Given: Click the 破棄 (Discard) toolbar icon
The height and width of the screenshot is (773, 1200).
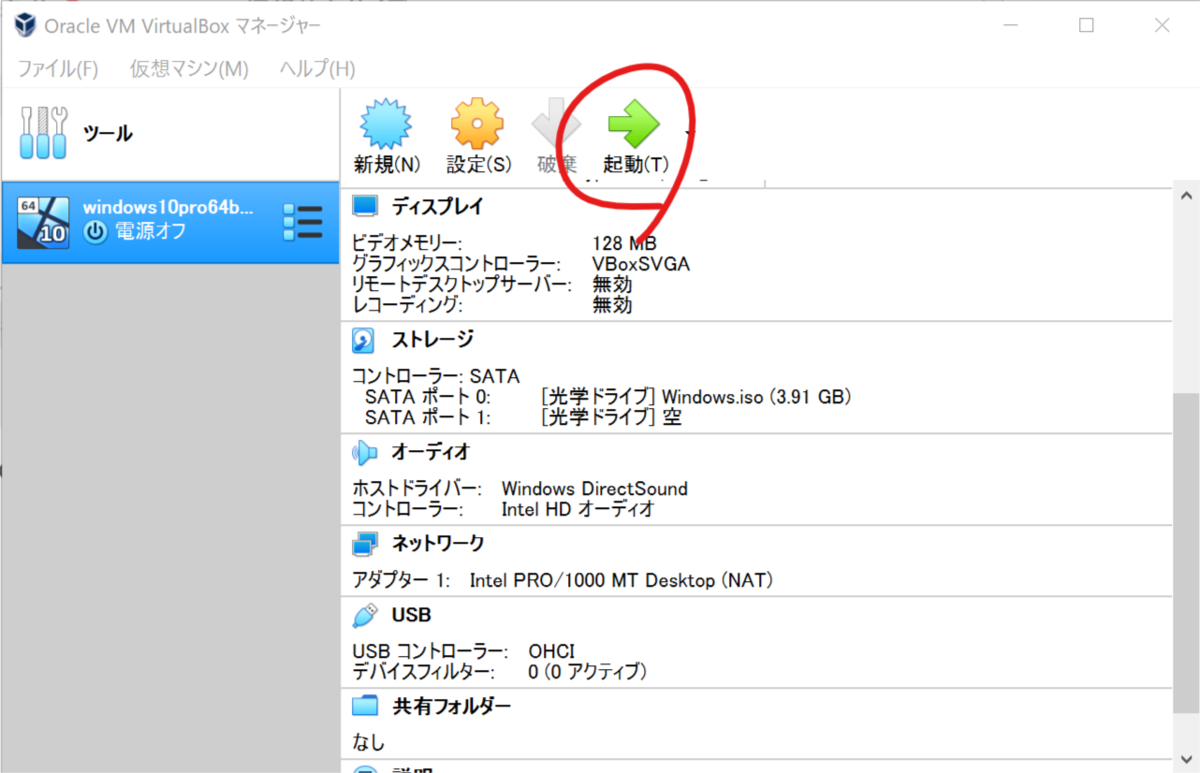Looking at the screenshot, I should (555, 125).
